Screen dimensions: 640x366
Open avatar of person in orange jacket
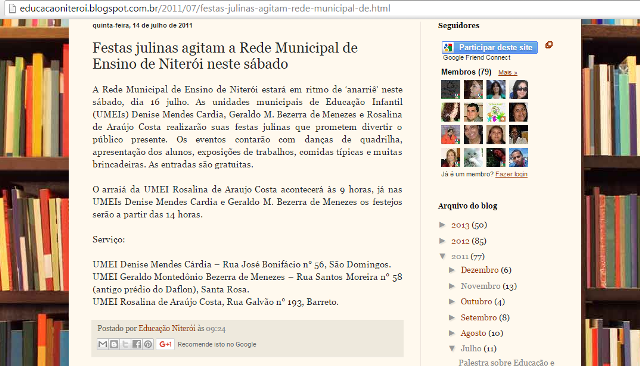450,134
